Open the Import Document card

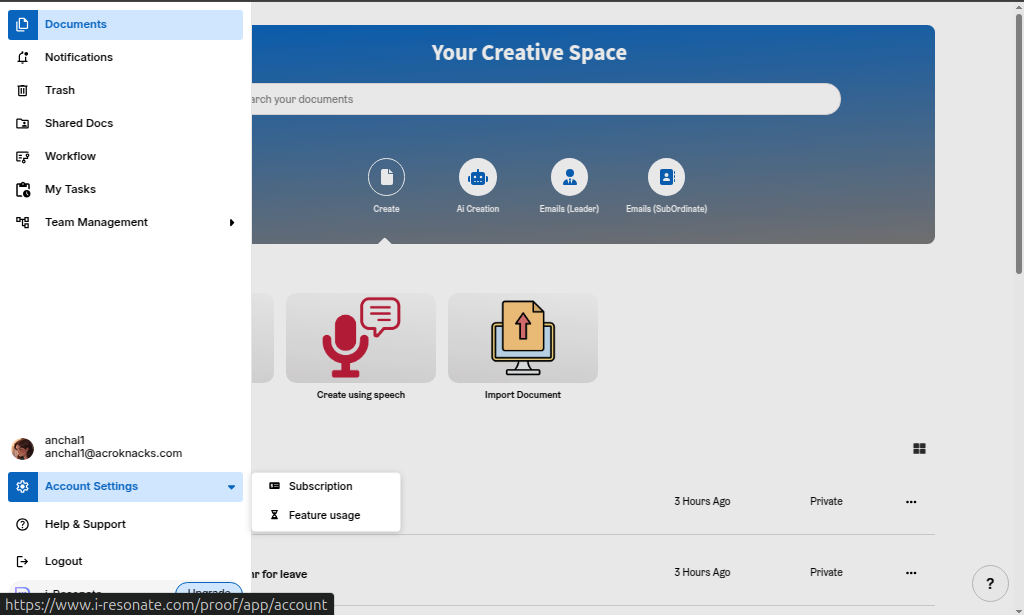pyautogui.click(x=522, y=338)
